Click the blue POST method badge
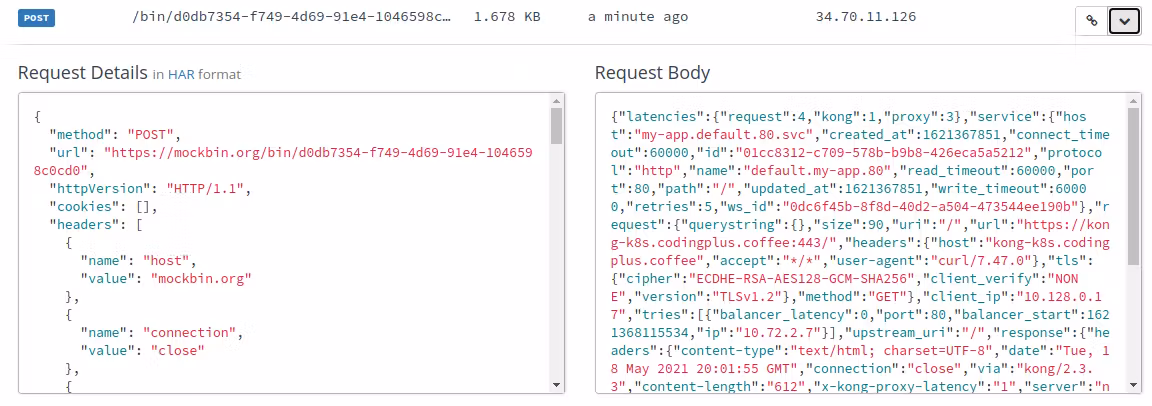The image size is (1152, 406). coord(36,18)
